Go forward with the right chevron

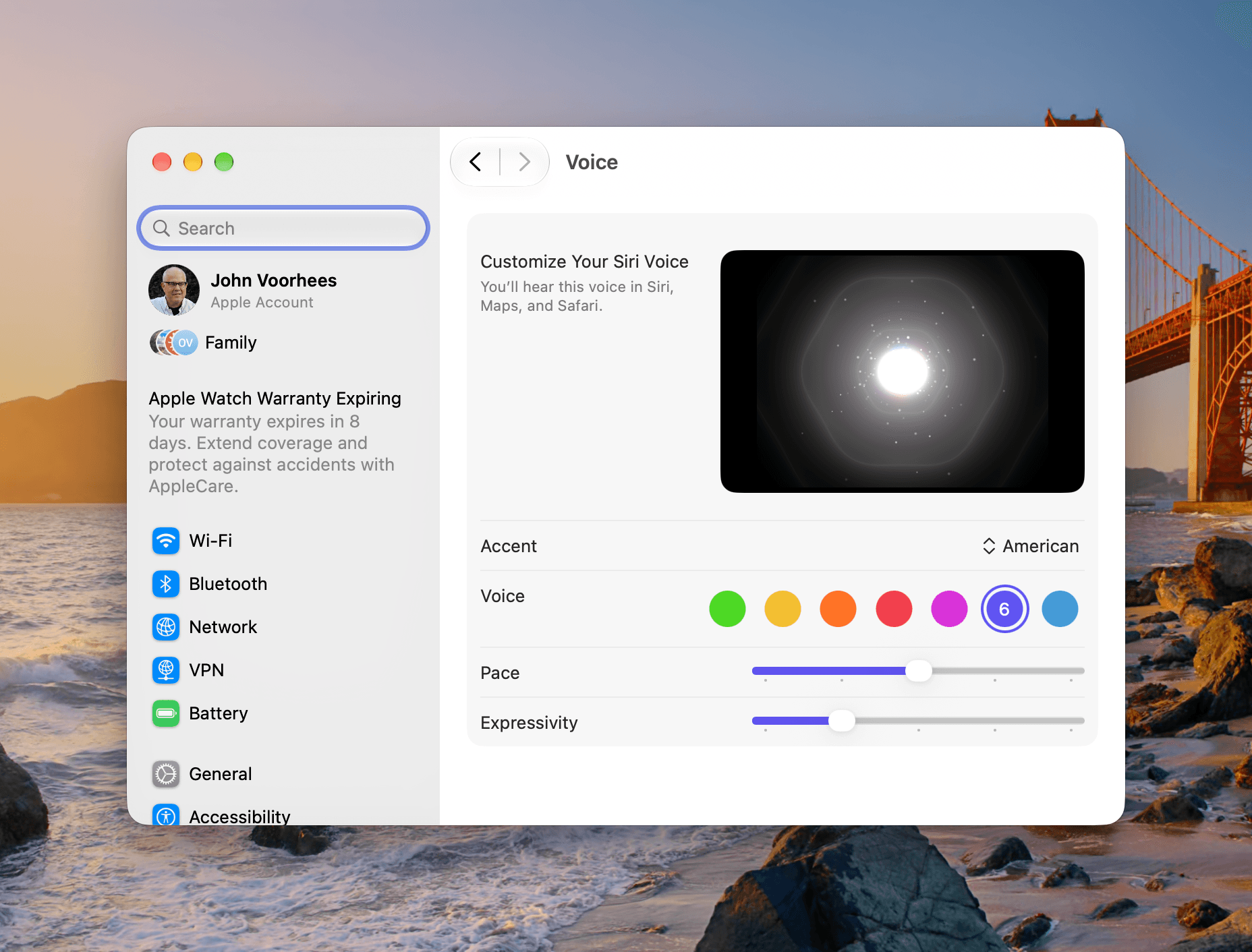524,162
